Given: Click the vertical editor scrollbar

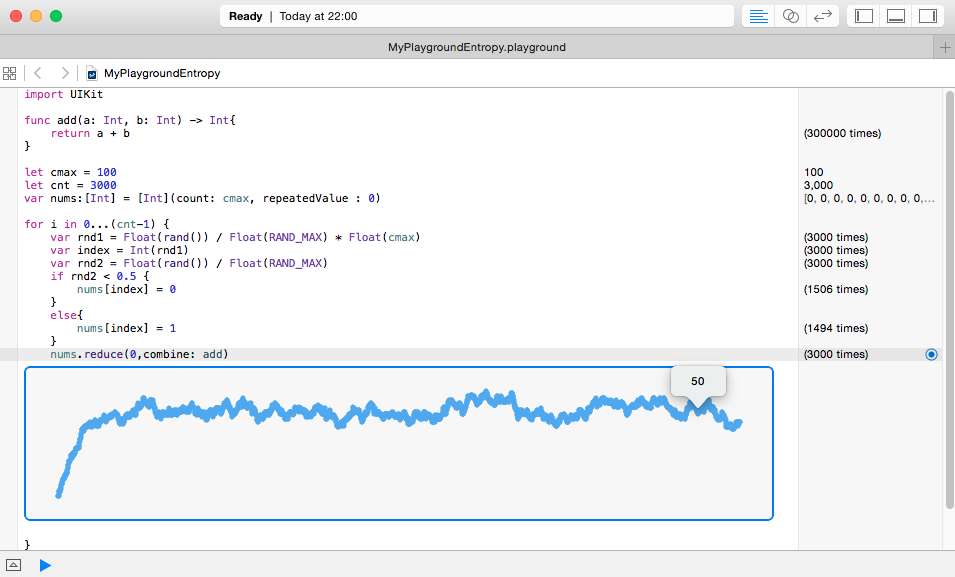Looking at the screenshot, I should point(947,300).
